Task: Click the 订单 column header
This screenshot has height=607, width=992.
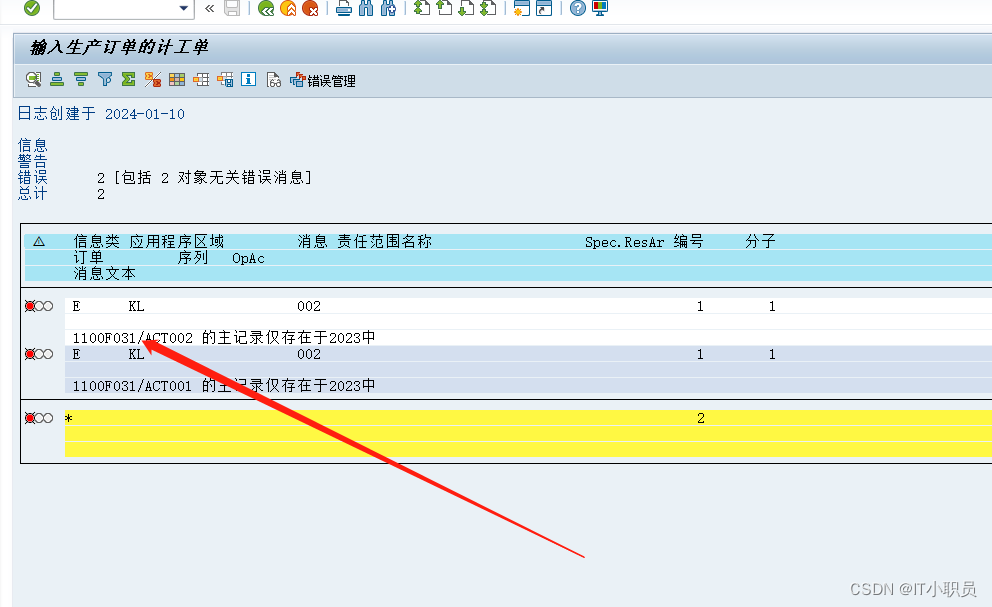Action: [88, 257]
